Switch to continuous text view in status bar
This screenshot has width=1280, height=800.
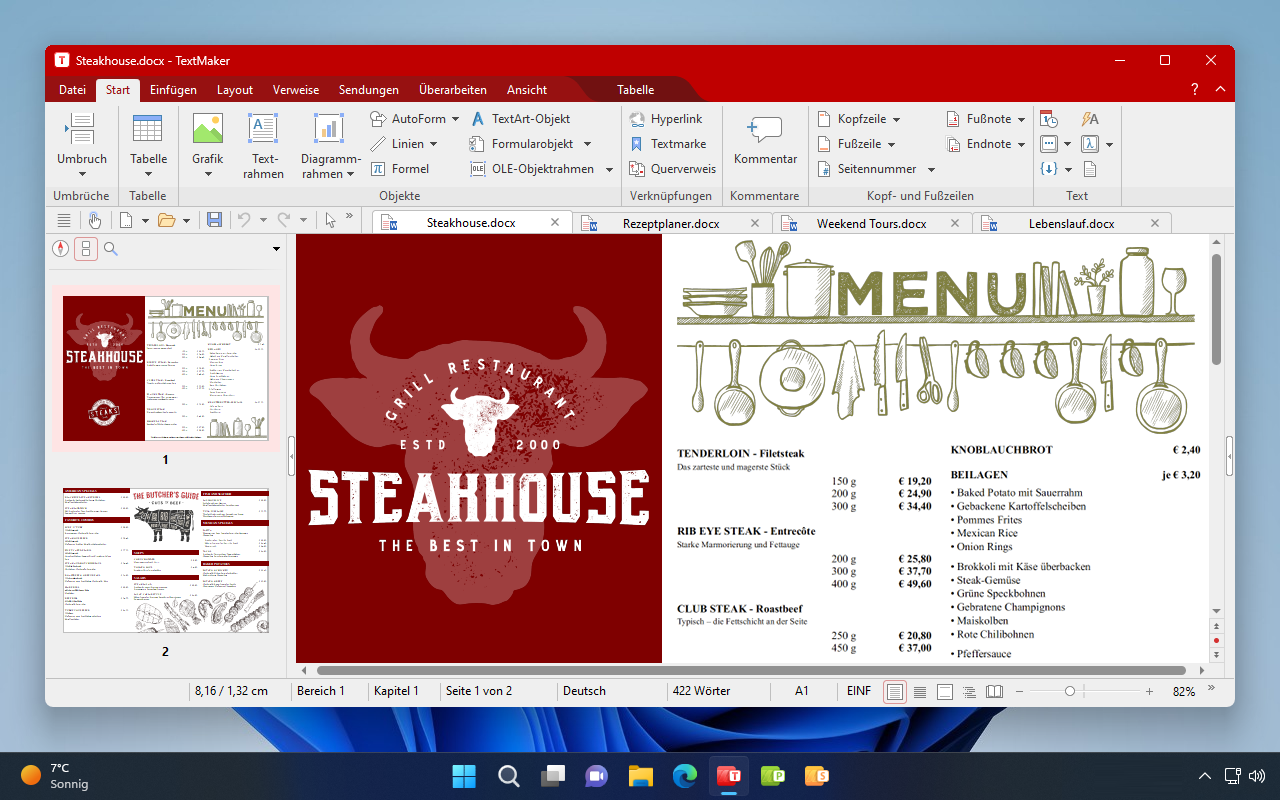[x=920, y=691]
